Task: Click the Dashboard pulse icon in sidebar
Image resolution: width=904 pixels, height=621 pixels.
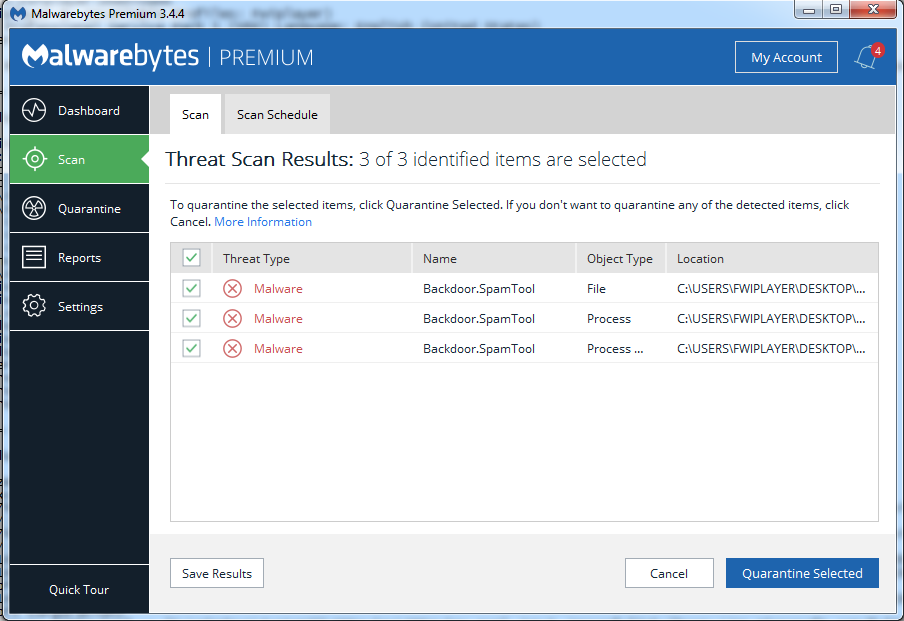Action: [35, 111]
